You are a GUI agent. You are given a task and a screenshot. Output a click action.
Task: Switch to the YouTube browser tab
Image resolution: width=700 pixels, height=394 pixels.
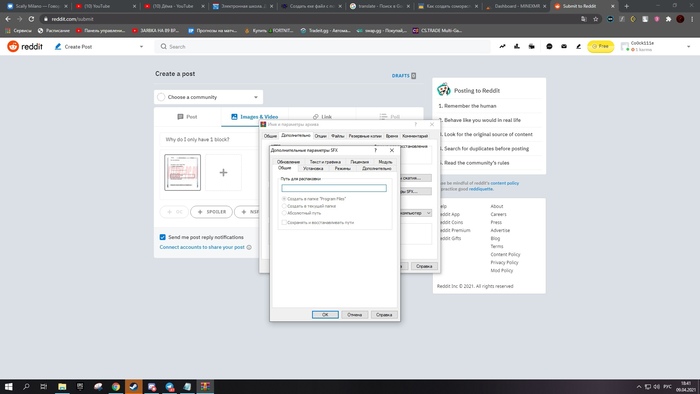tap(105, 6)
